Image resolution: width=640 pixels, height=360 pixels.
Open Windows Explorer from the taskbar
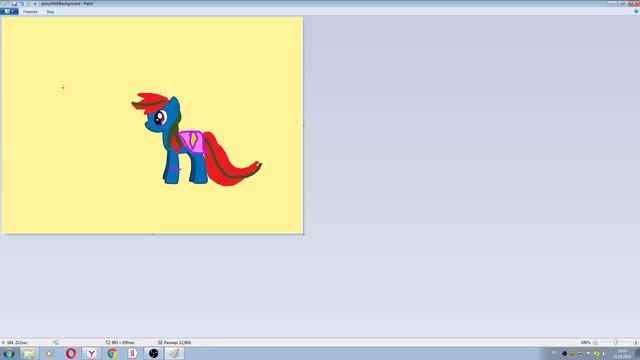29,353
